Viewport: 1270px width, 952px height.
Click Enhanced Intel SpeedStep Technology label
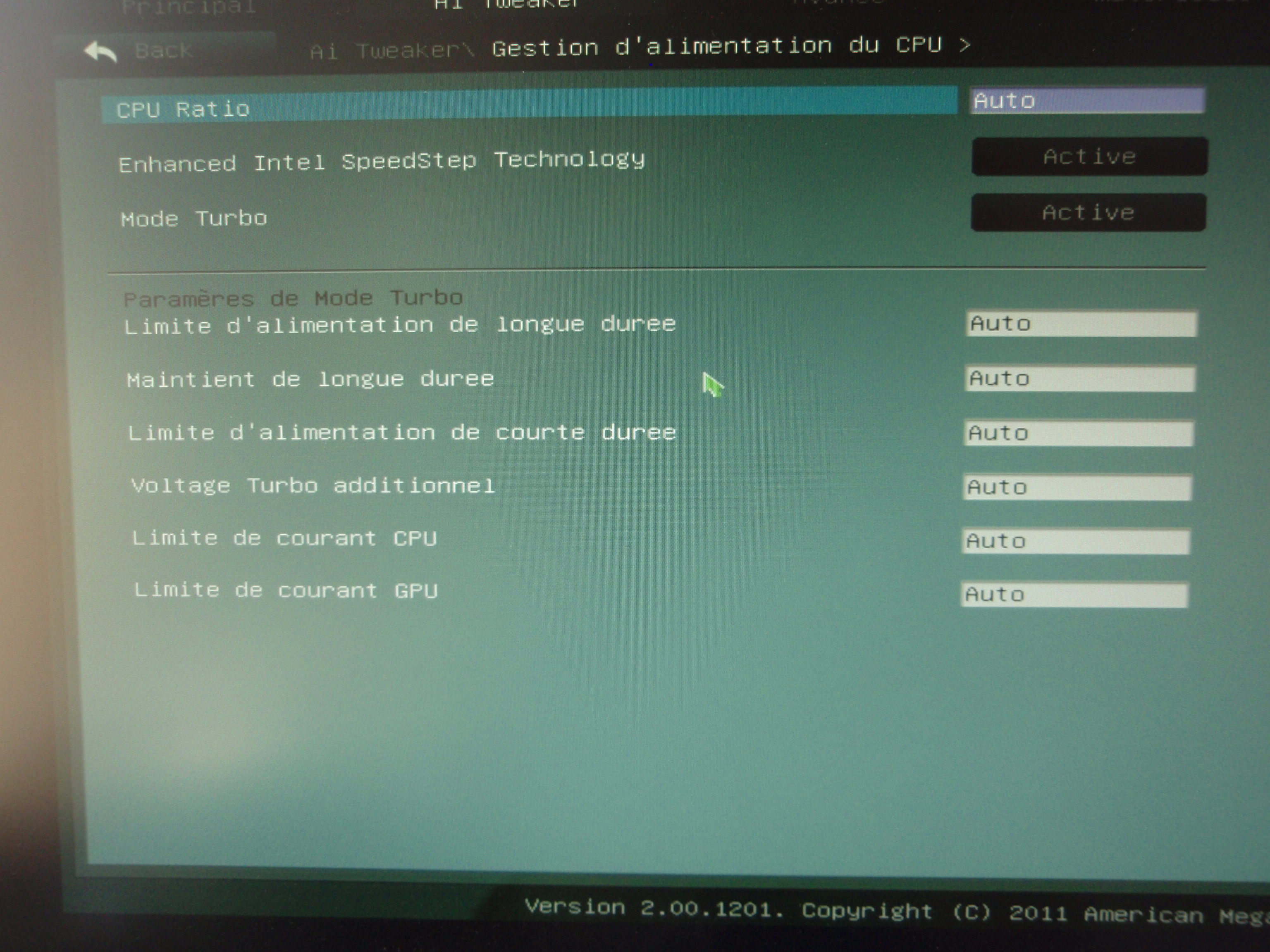click(382, 162)
